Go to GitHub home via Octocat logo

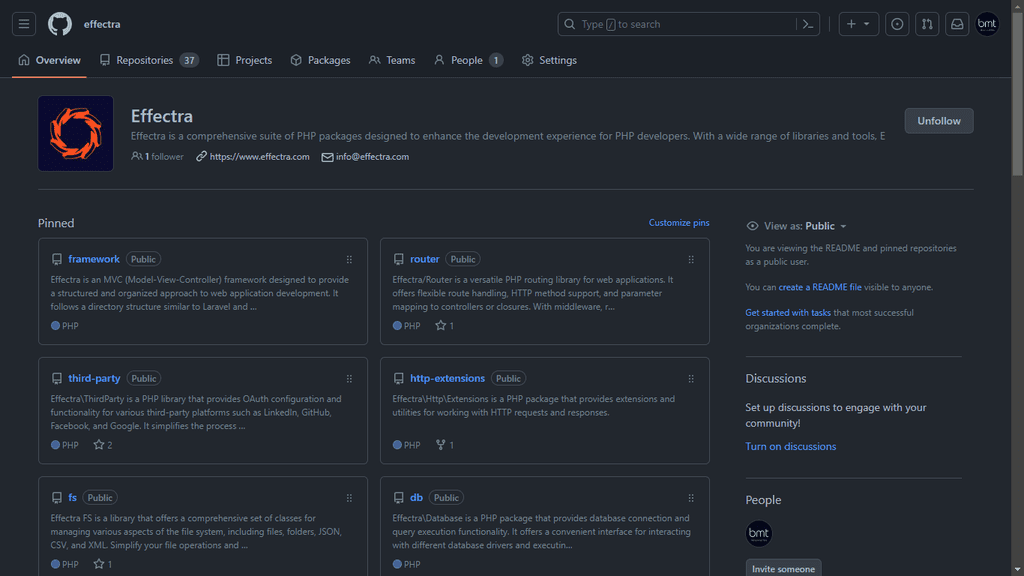59,24
